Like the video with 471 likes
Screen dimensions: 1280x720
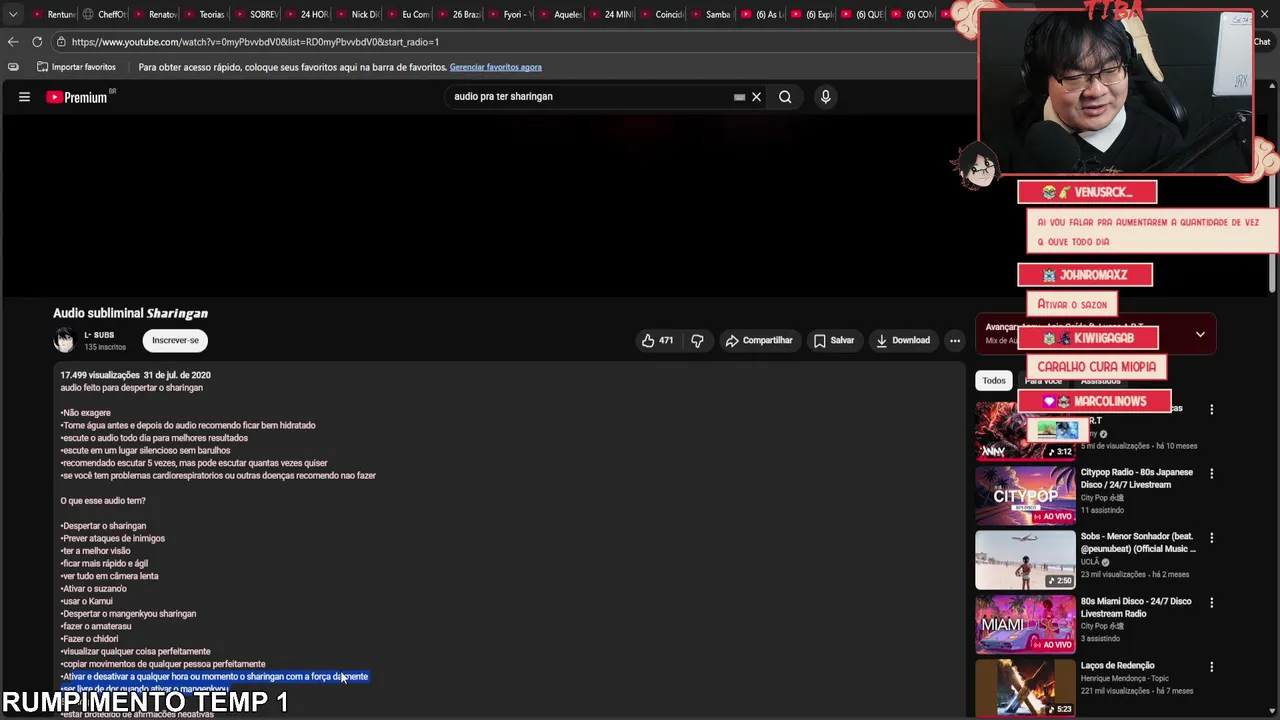(x=657, y=340)
